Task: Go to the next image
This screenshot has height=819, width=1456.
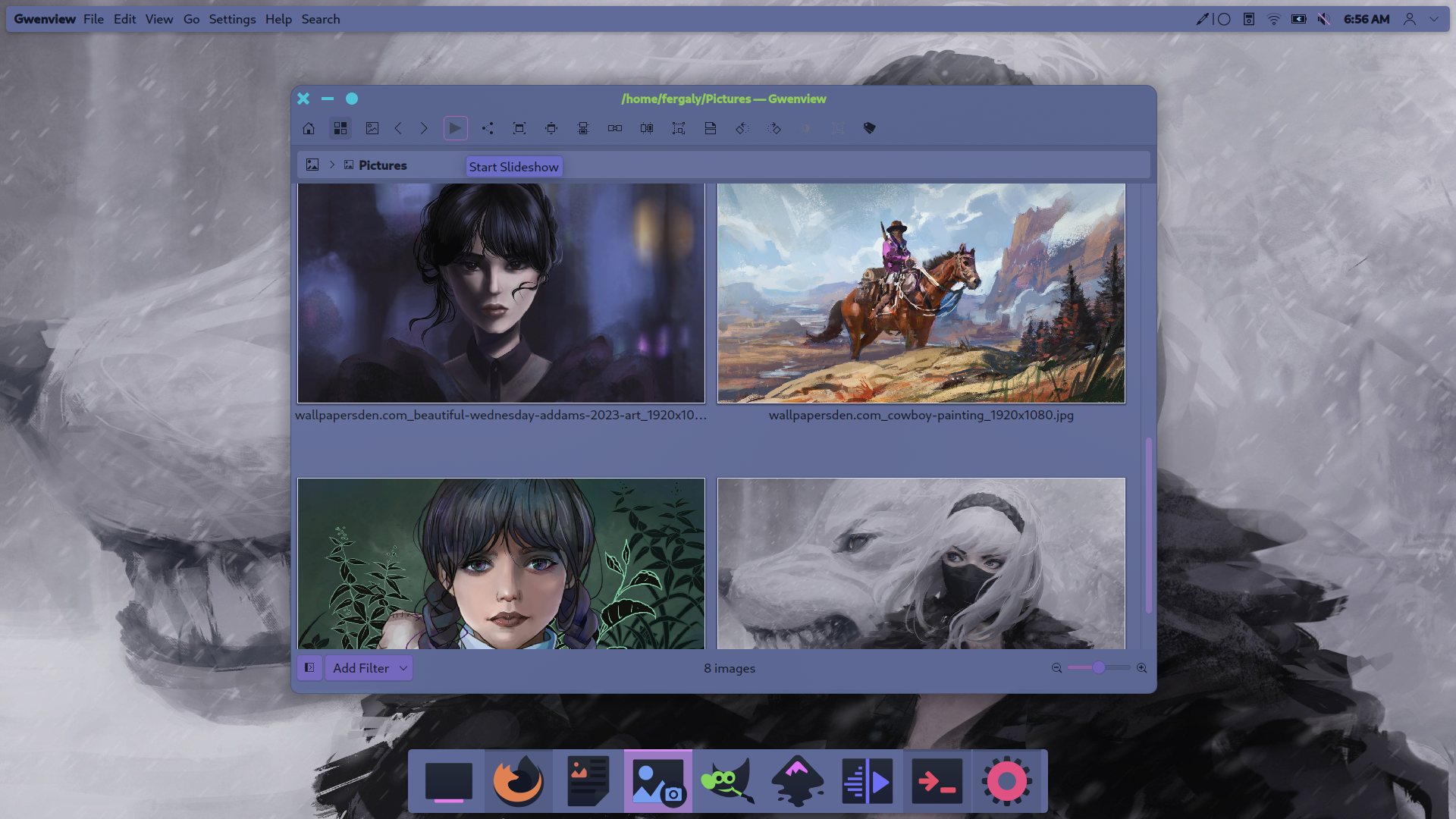Action: (x=424, y=128)
